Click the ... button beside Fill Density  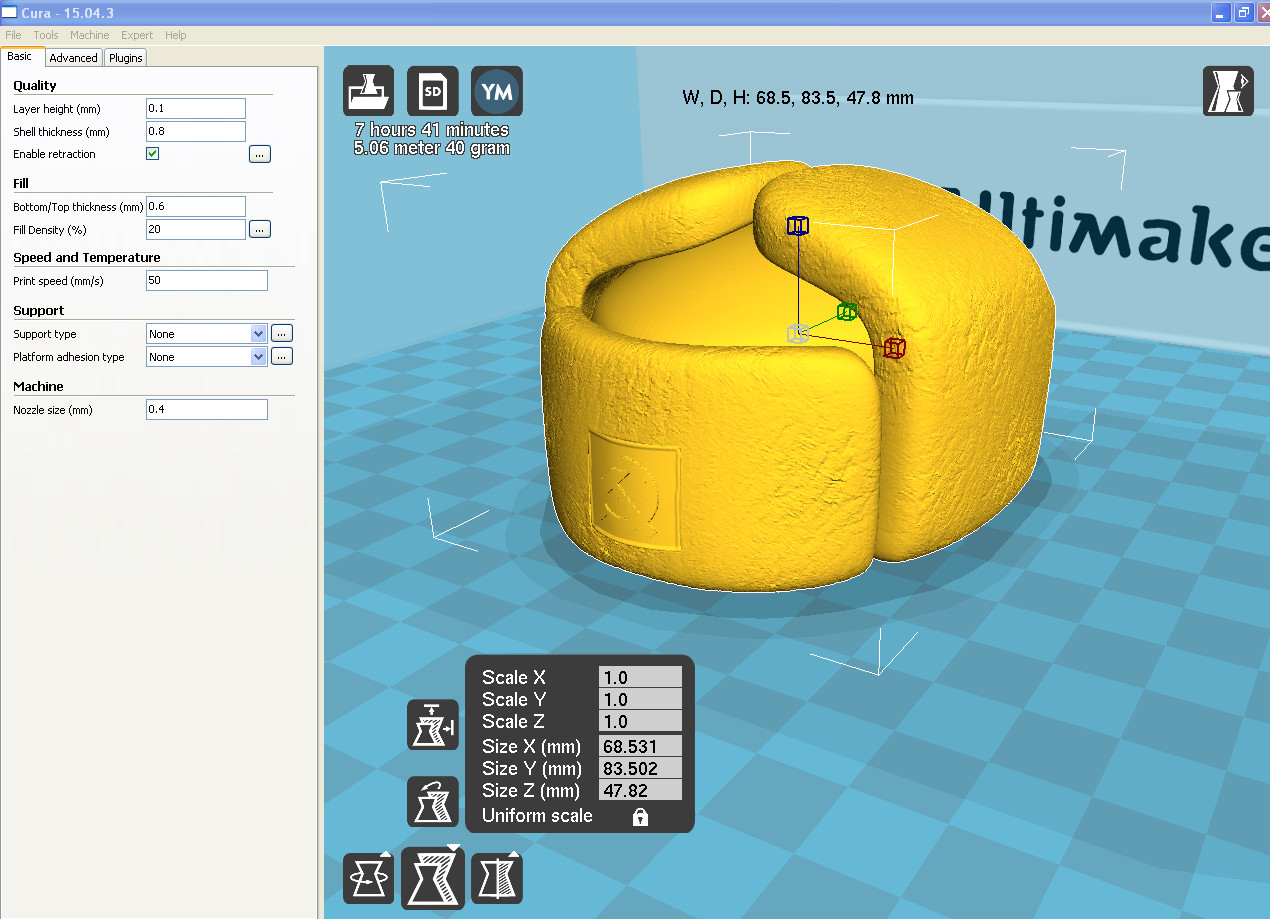point(260,230)
